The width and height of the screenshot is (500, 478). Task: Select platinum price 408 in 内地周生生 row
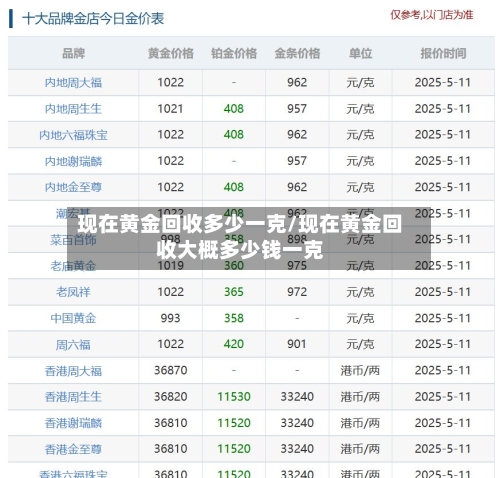234,109
